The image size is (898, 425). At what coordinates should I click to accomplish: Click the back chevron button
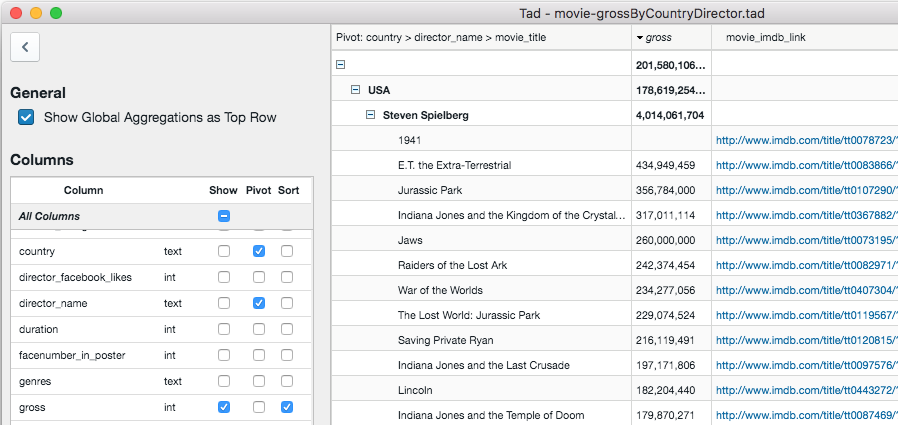[x=25, y=46]
